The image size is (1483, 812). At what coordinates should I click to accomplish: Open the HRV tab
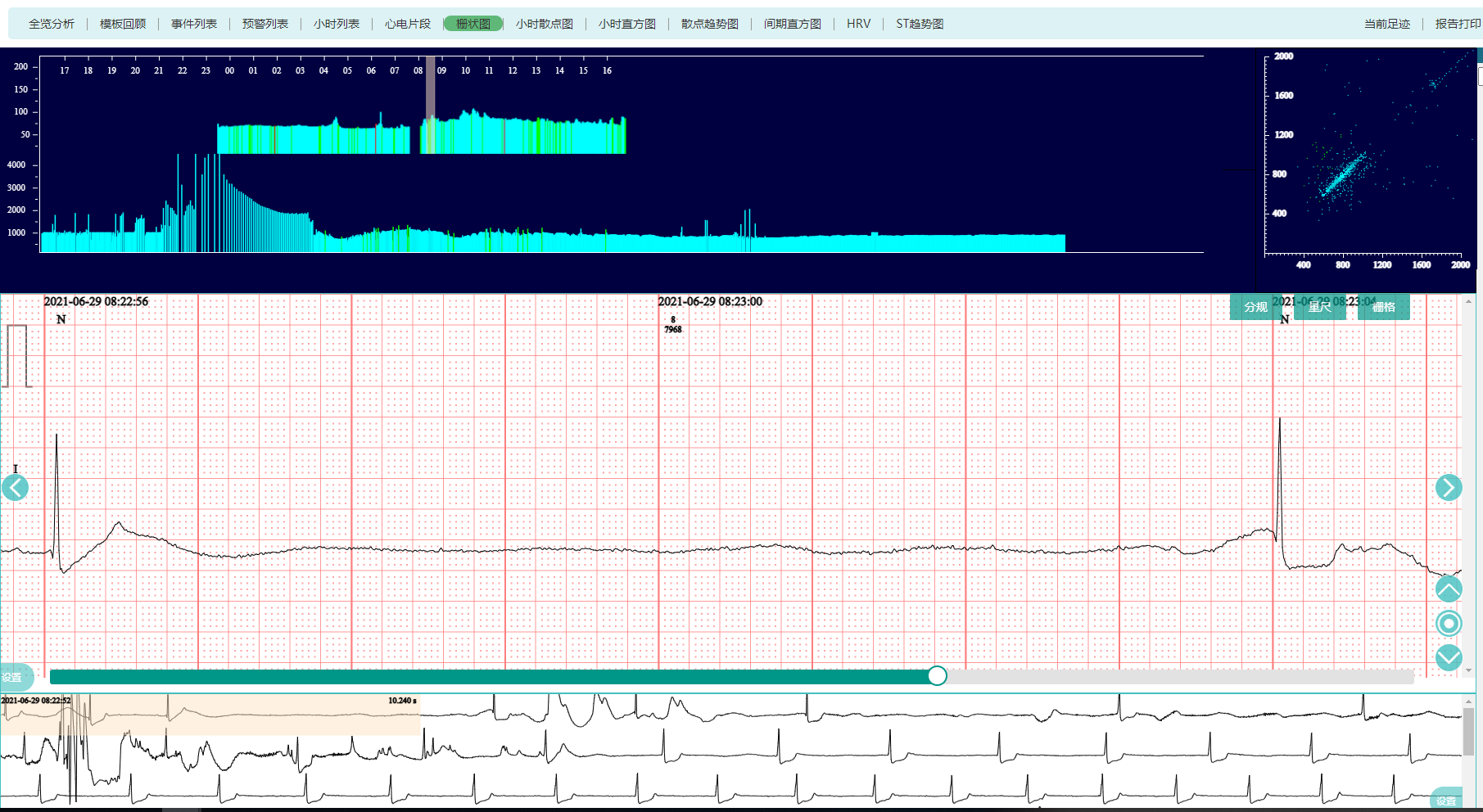pyautogui.click(x=858, y=24)
